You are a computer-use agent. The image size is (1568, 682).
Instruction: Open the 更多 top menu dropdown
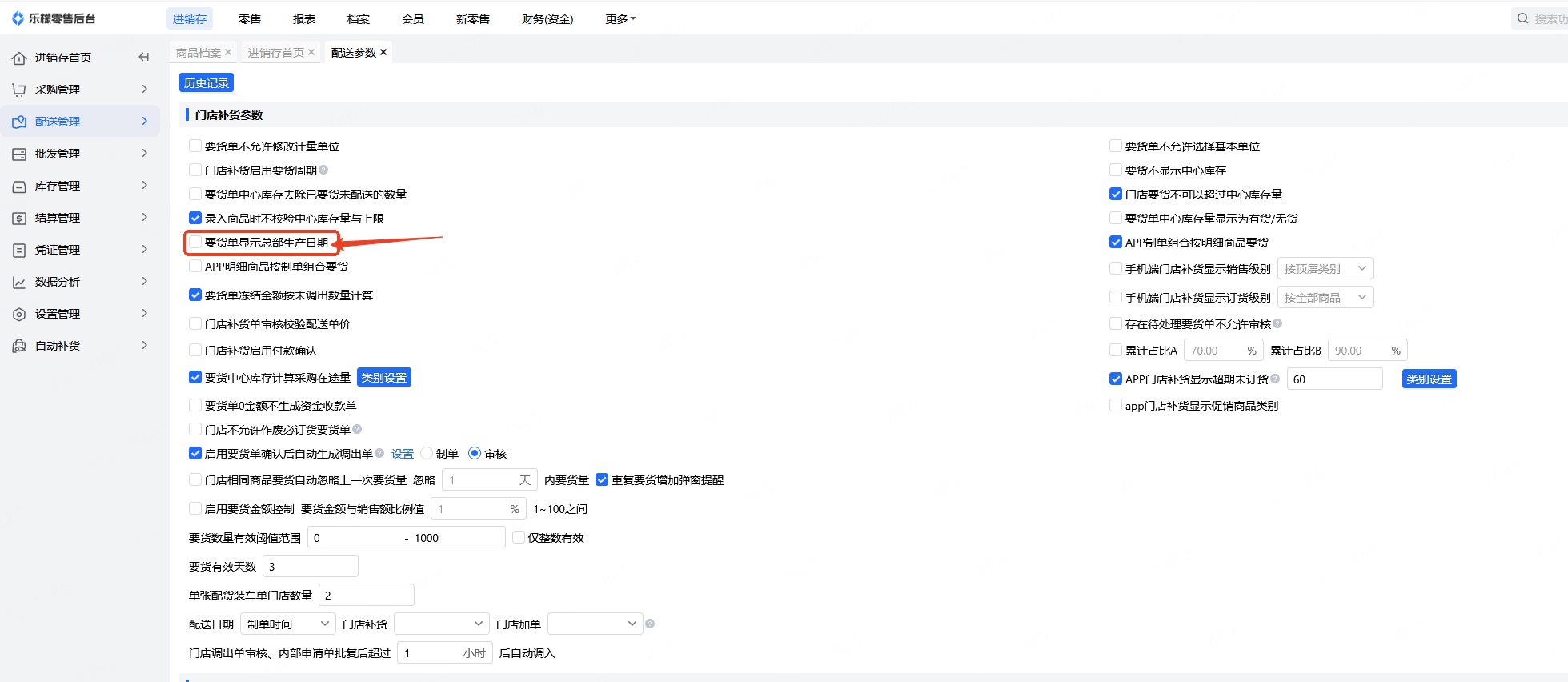point(620,19)
